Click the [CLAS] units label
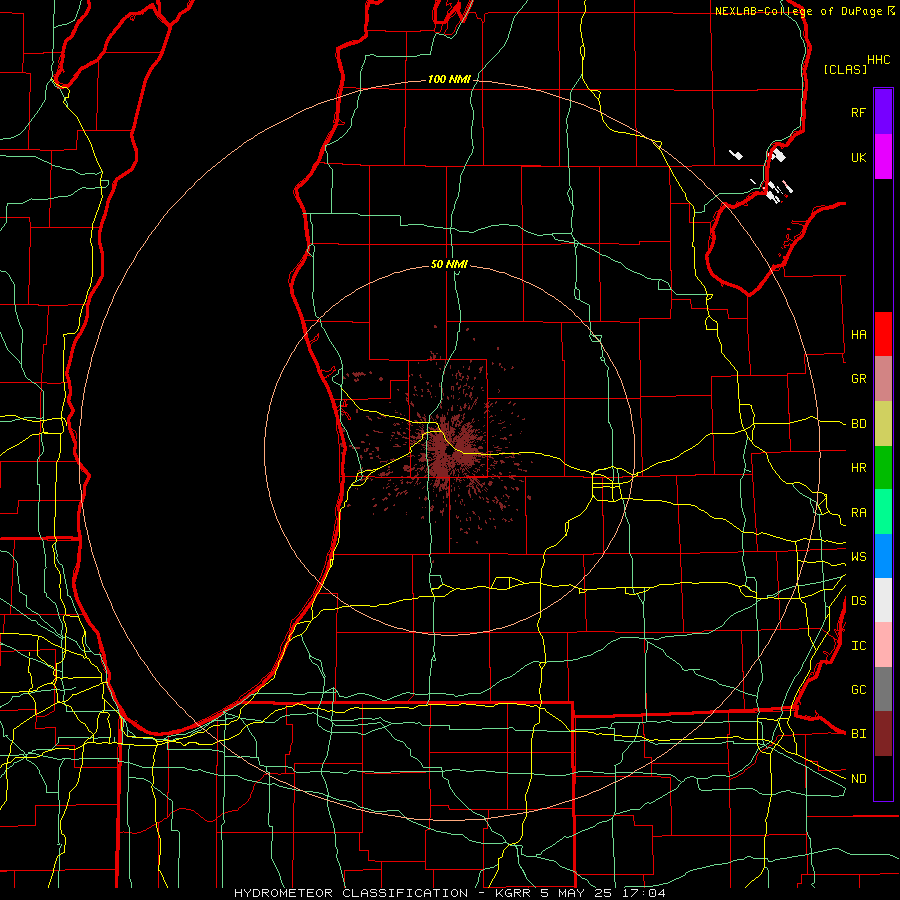900x900 pixels. pos(845,69)
